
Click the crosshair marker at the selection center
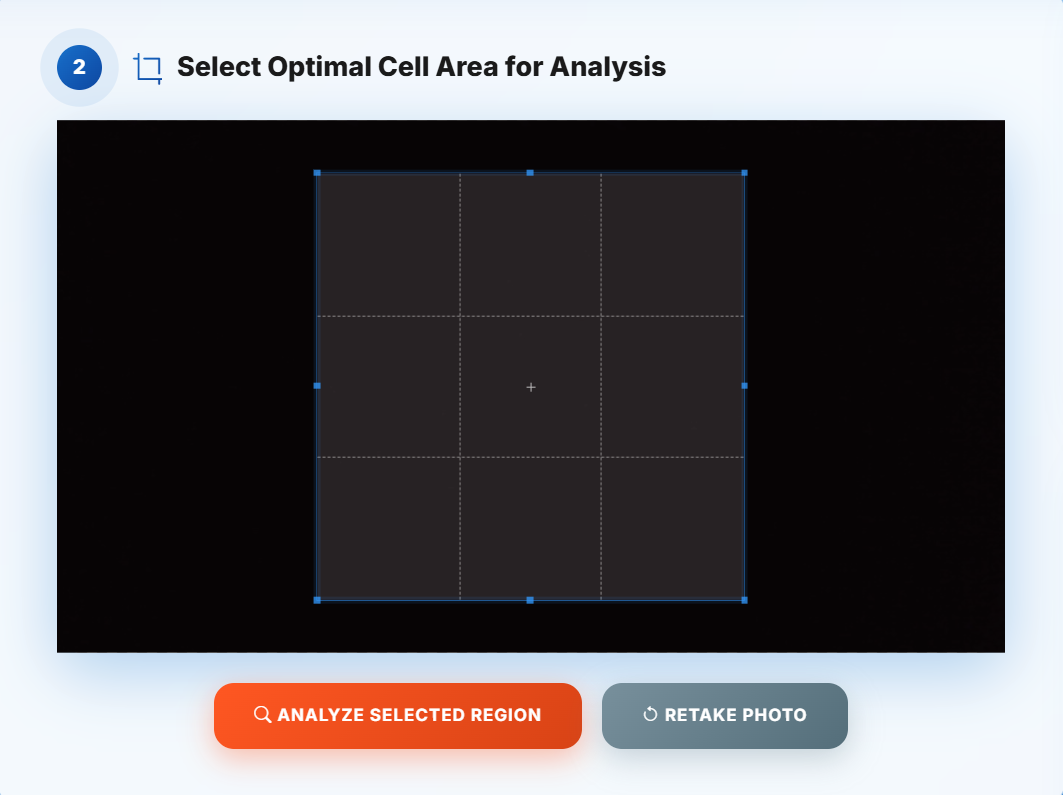click(x=530, y=387)
